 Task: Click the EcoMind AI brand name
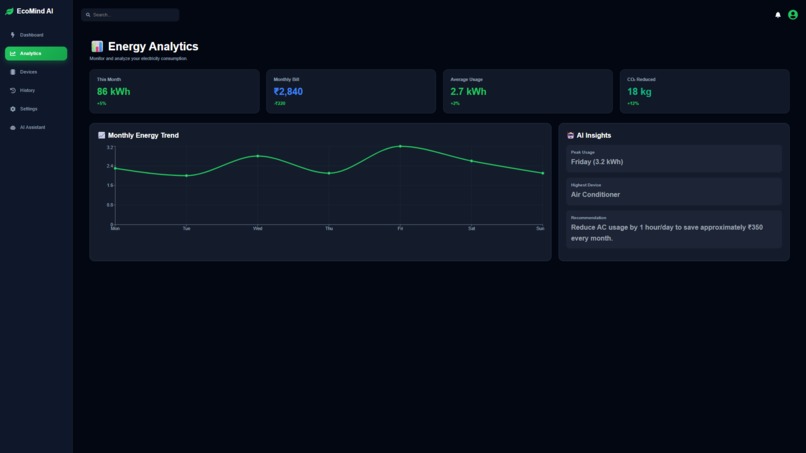[x=35, y=11]
